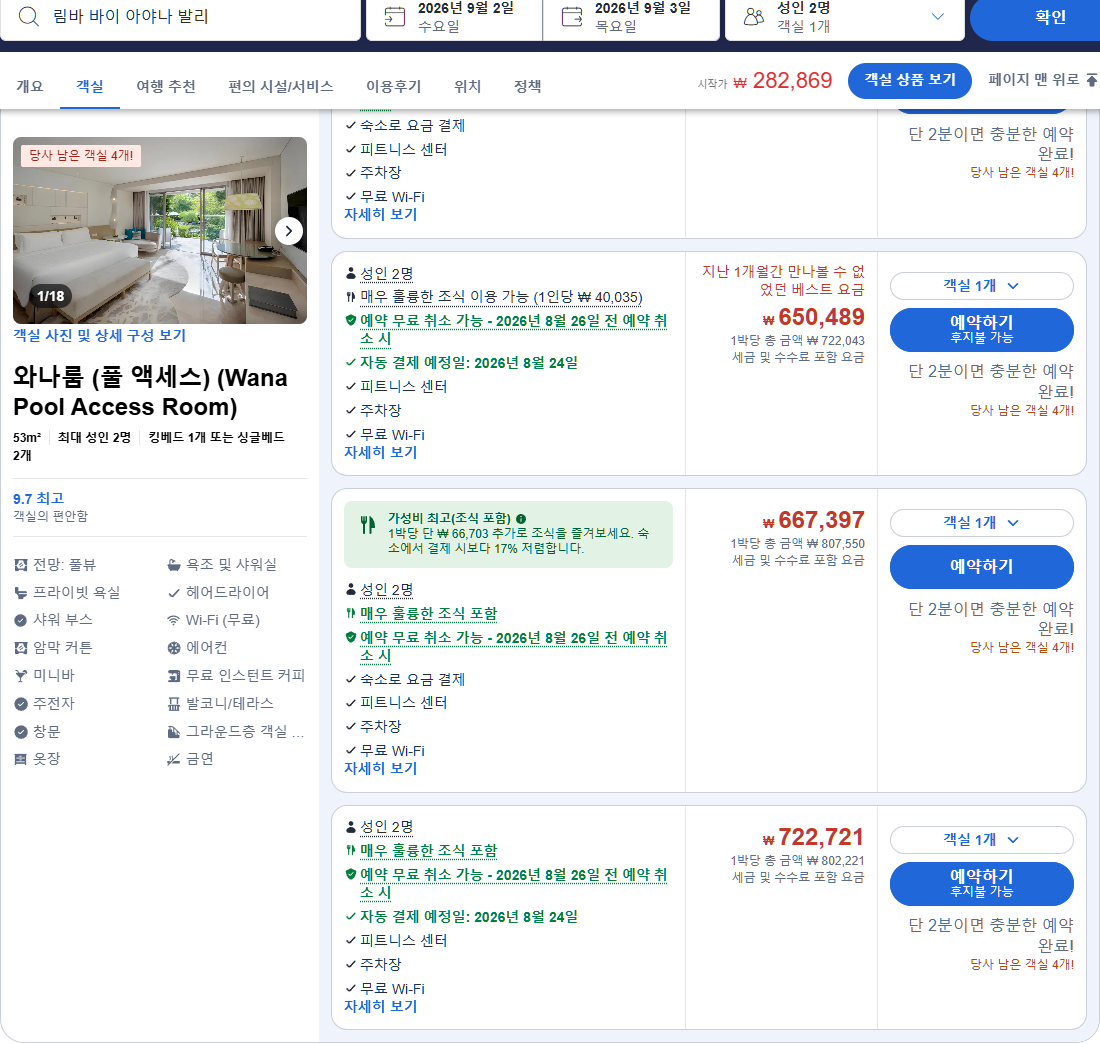The height and width of the screenshot is (1044, 1100).
Task: Click 매우 훌륭한 조식 포함 in 722,721 offer
Action: (x=429, y=851)
